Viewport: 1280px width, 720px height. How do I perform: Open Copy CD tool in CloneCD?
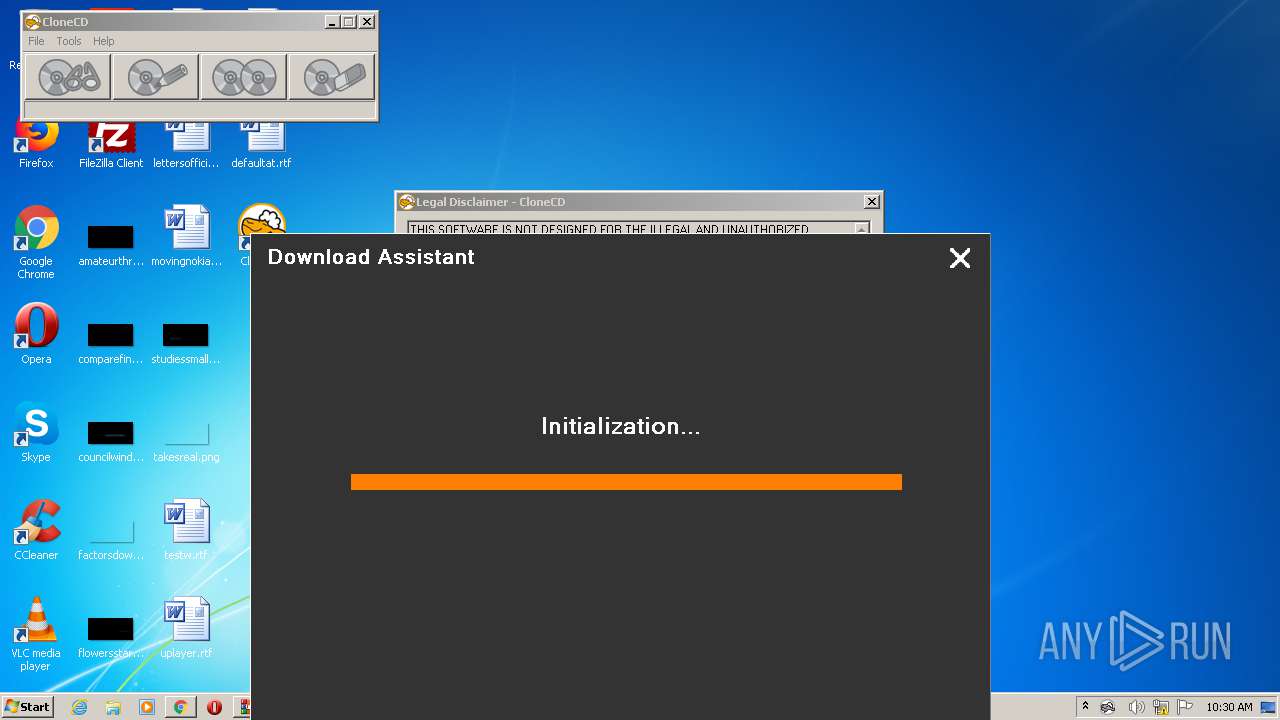pos(244,77)
